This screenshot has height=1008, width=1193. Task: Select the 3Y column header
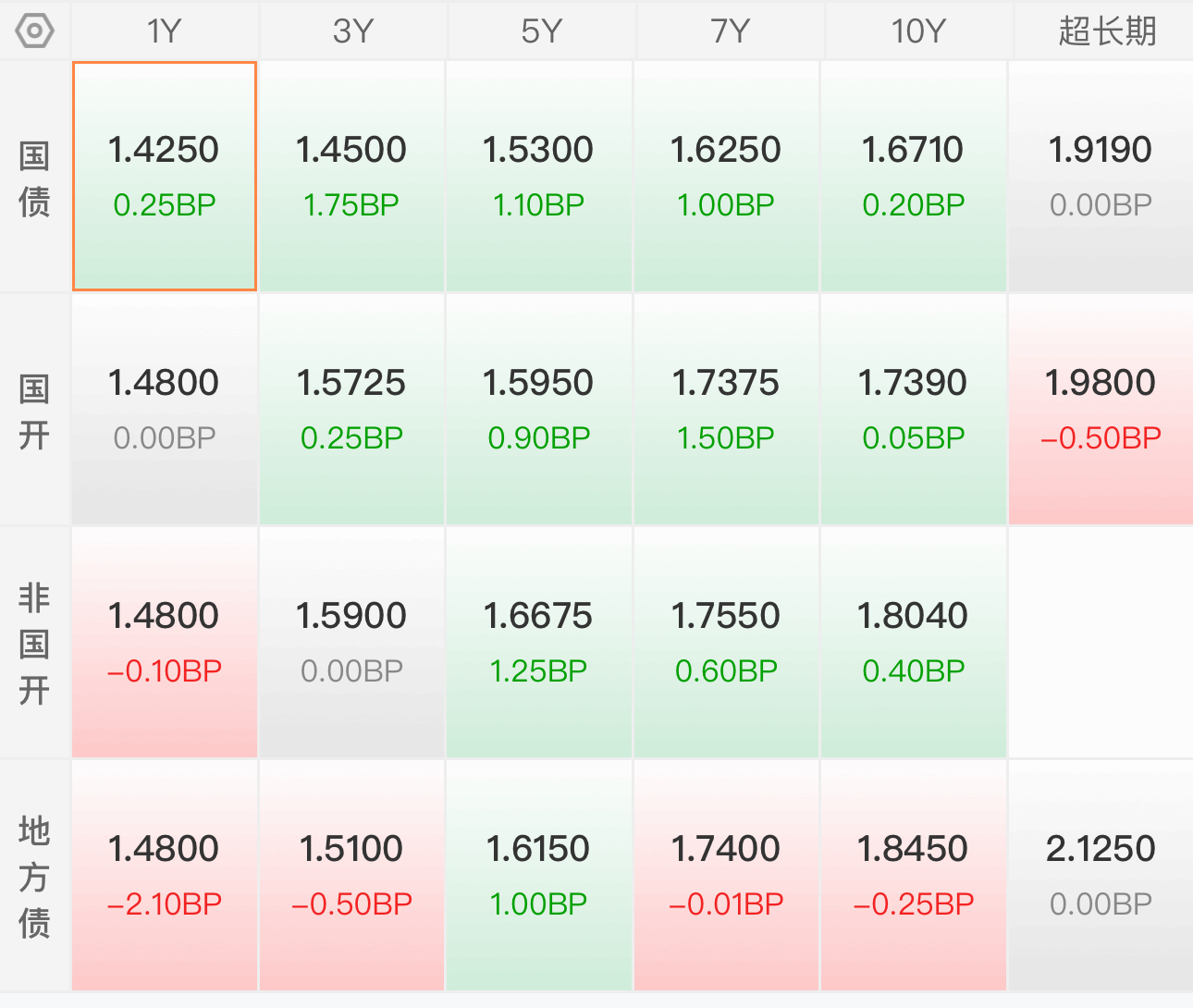click(352, 31)
